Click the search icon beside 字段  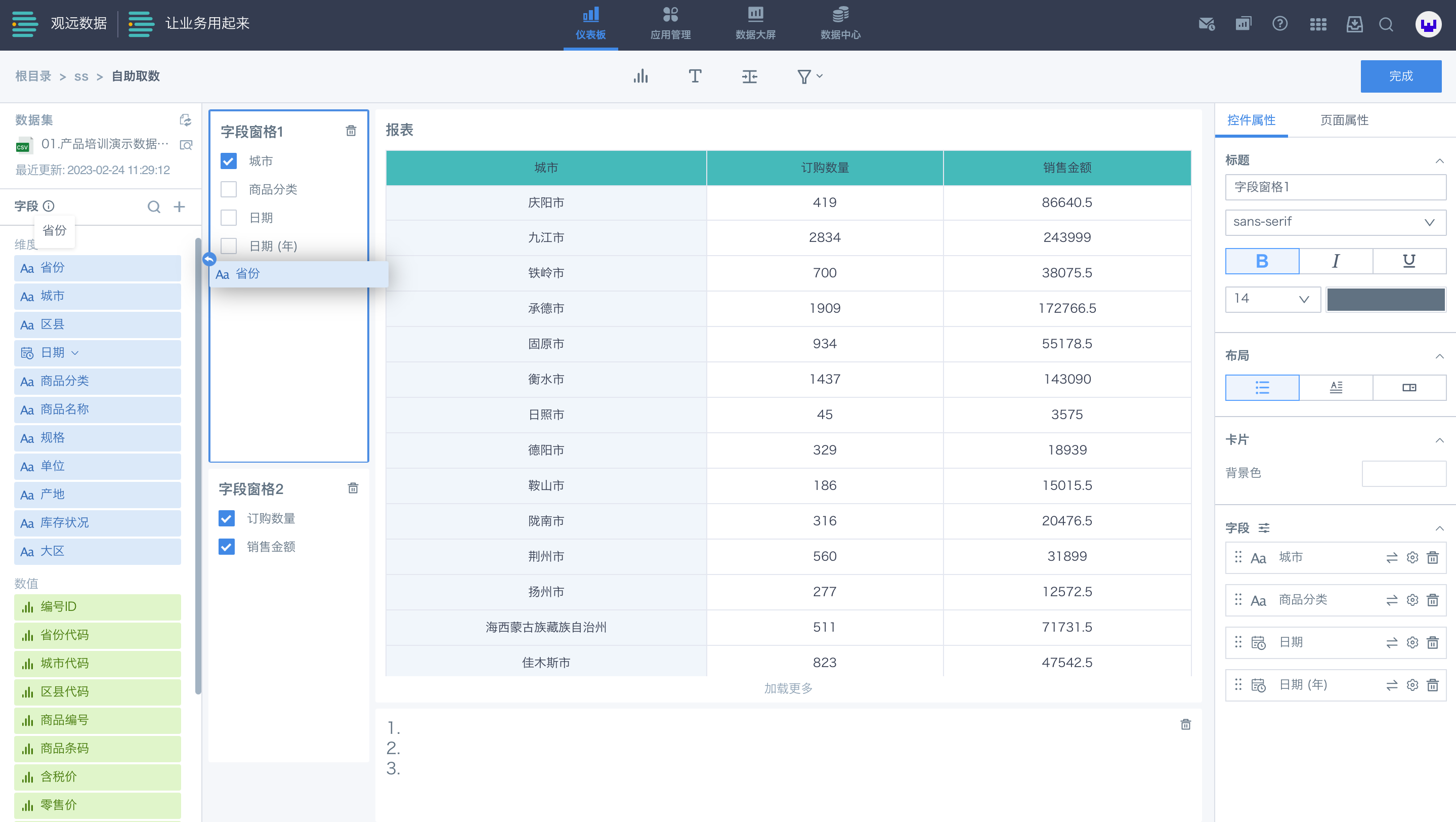point(154,207)
